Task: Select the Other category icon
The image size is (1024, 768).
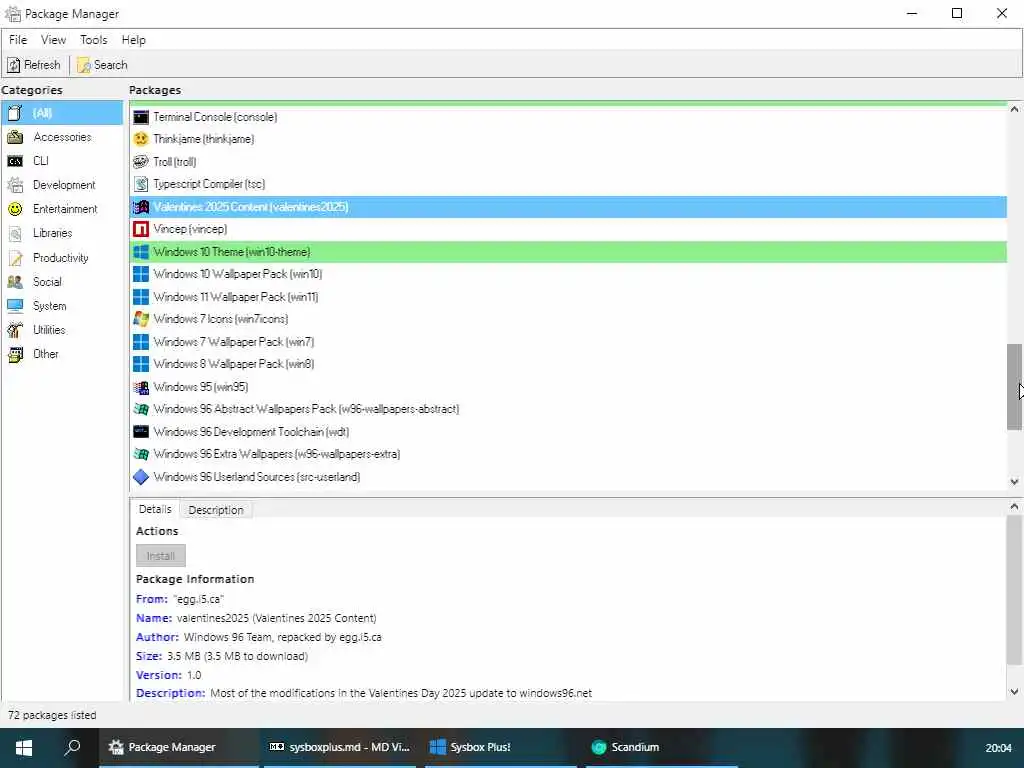Action: (15, 354)
